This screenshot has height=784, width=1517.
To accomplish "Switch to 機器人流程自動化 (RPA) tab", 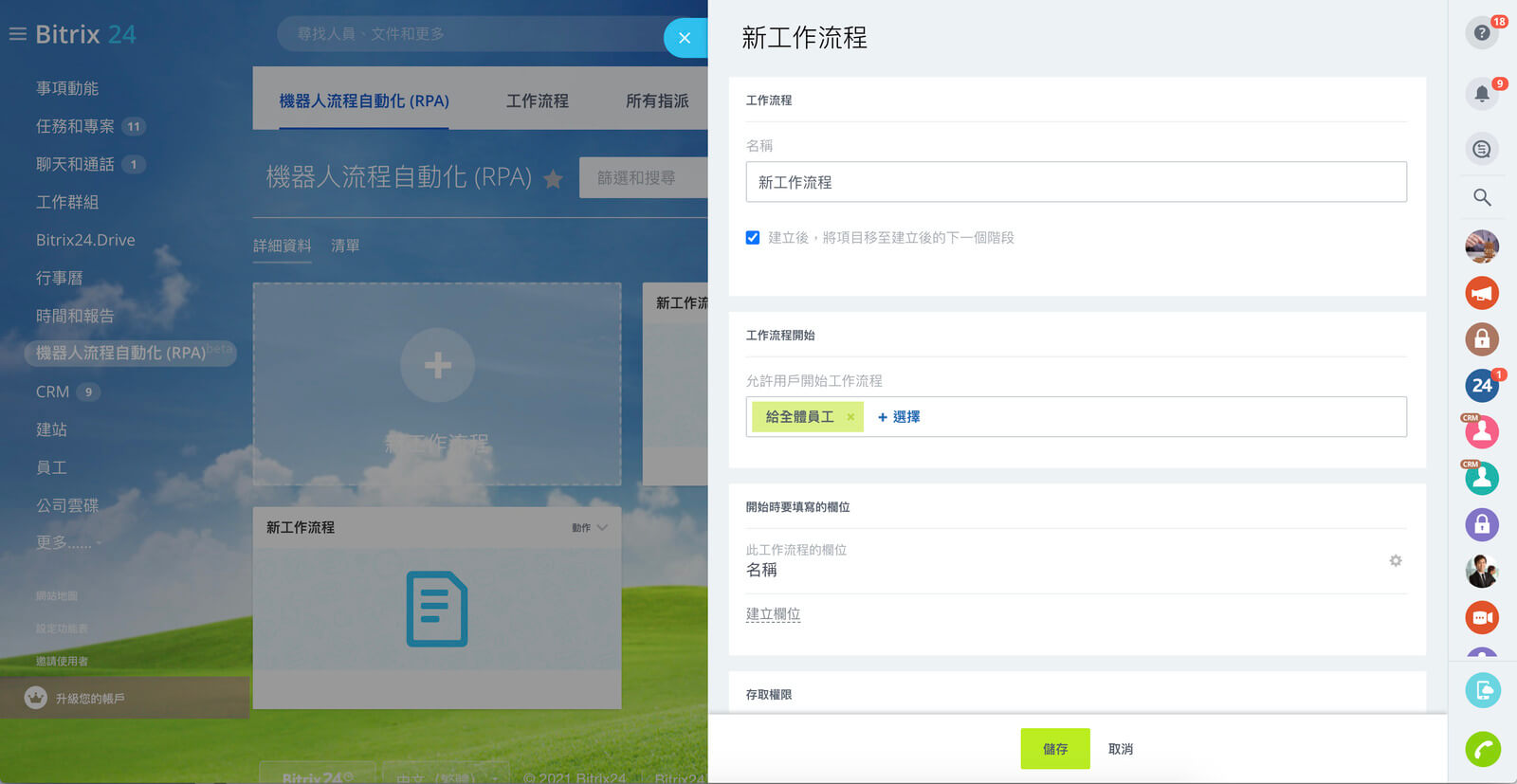I will point(364,100).
